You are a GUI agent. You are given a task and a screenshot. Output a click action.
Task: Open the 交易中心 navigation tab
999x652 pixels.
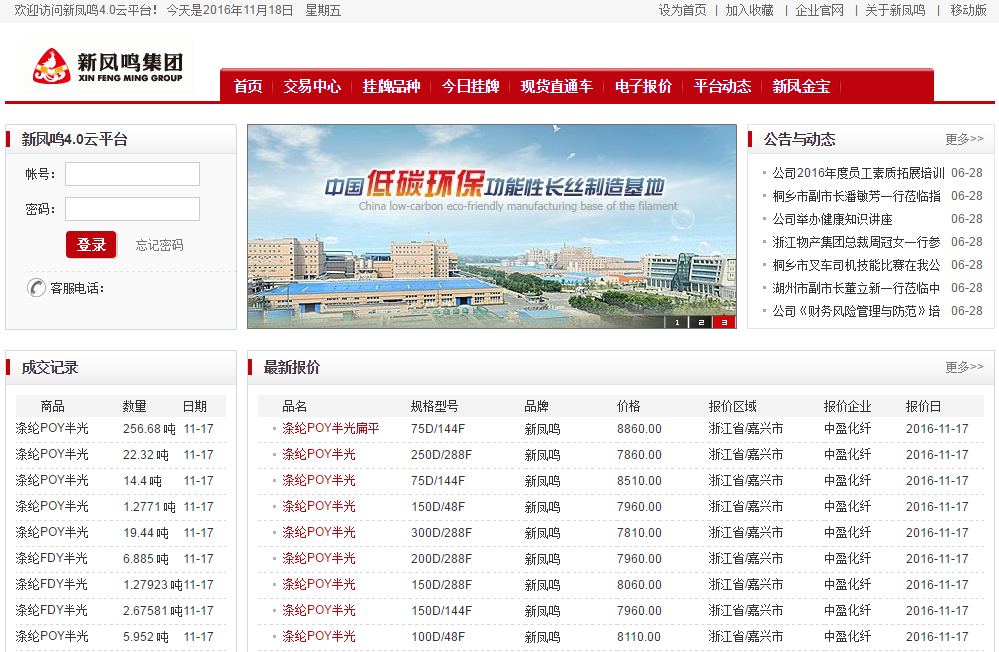coord(312,86)
